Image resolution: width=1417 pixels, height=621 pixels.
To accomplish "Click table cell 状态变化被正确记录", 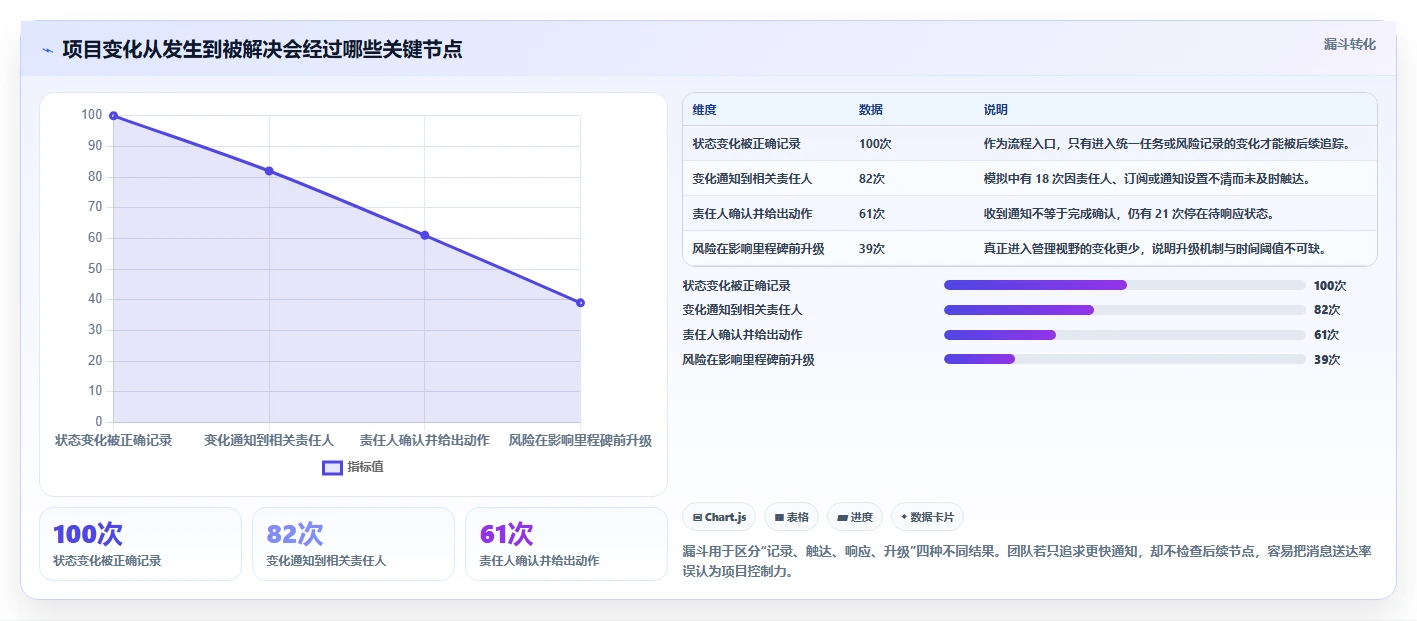I will tap(747, 144).
